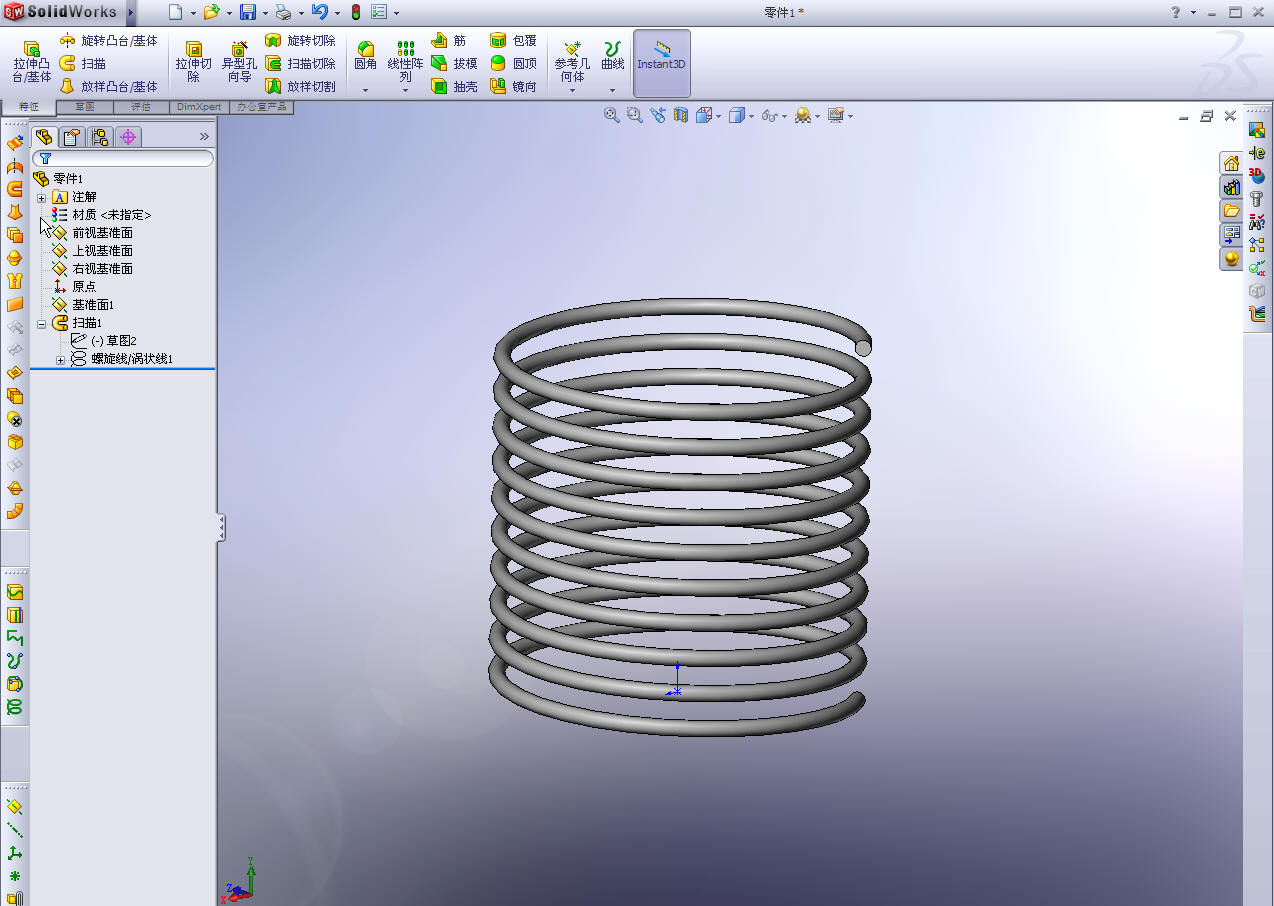Select the 包覆 wrap tool
This screenshot has height=906, width=1274.
513,41
